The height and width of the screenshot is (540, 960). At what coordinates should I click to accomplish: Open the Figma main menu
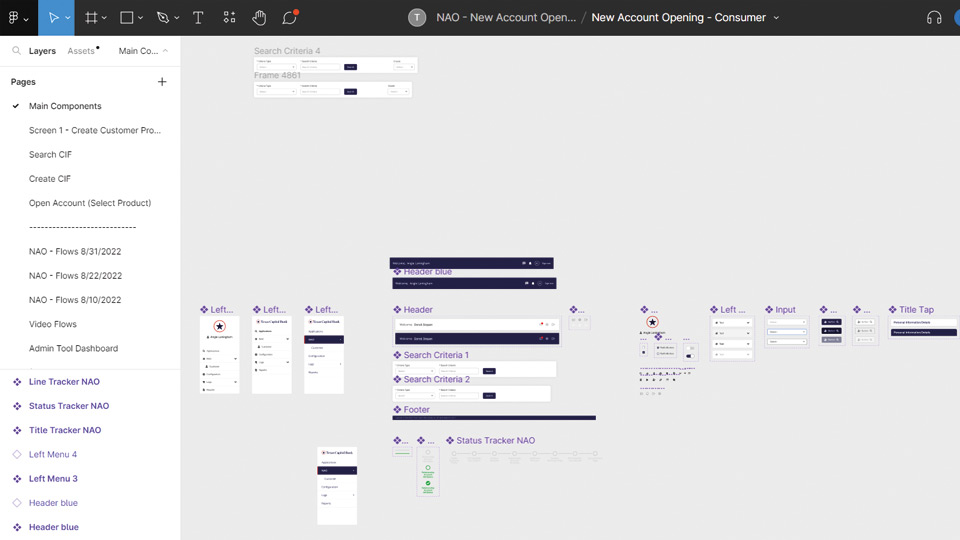16,18
